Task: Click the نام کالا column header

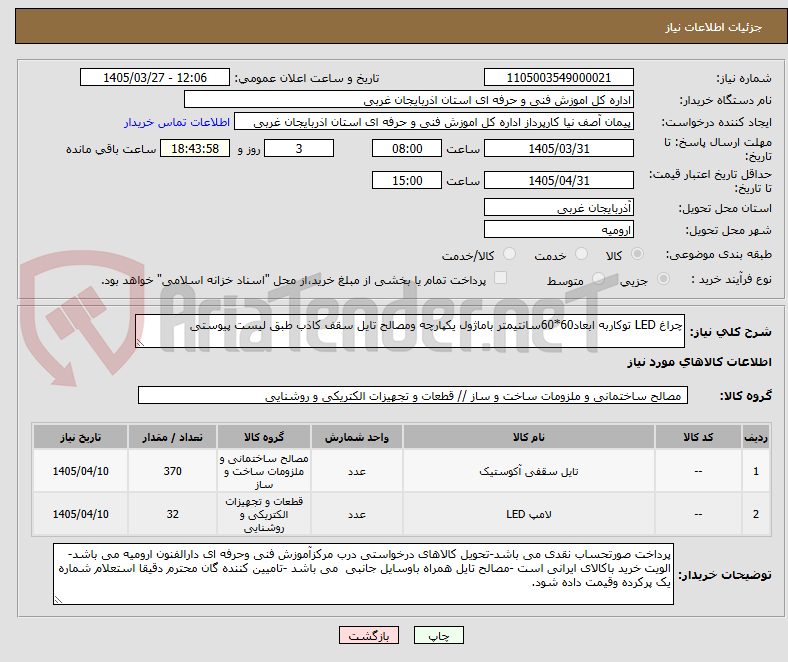Action: tap(529, 437)
